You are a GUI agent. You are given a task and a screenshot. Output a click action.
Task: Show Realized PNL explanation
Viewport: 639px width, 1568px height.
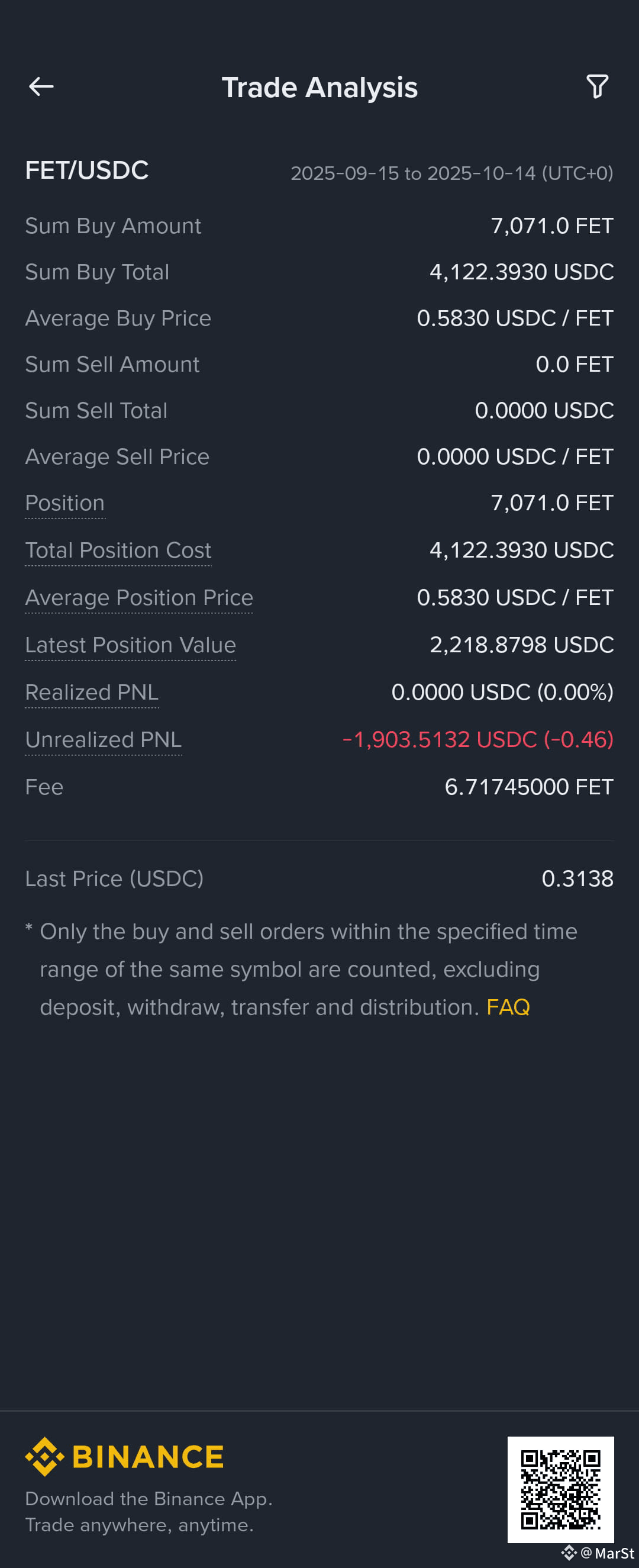pos(92,693)
